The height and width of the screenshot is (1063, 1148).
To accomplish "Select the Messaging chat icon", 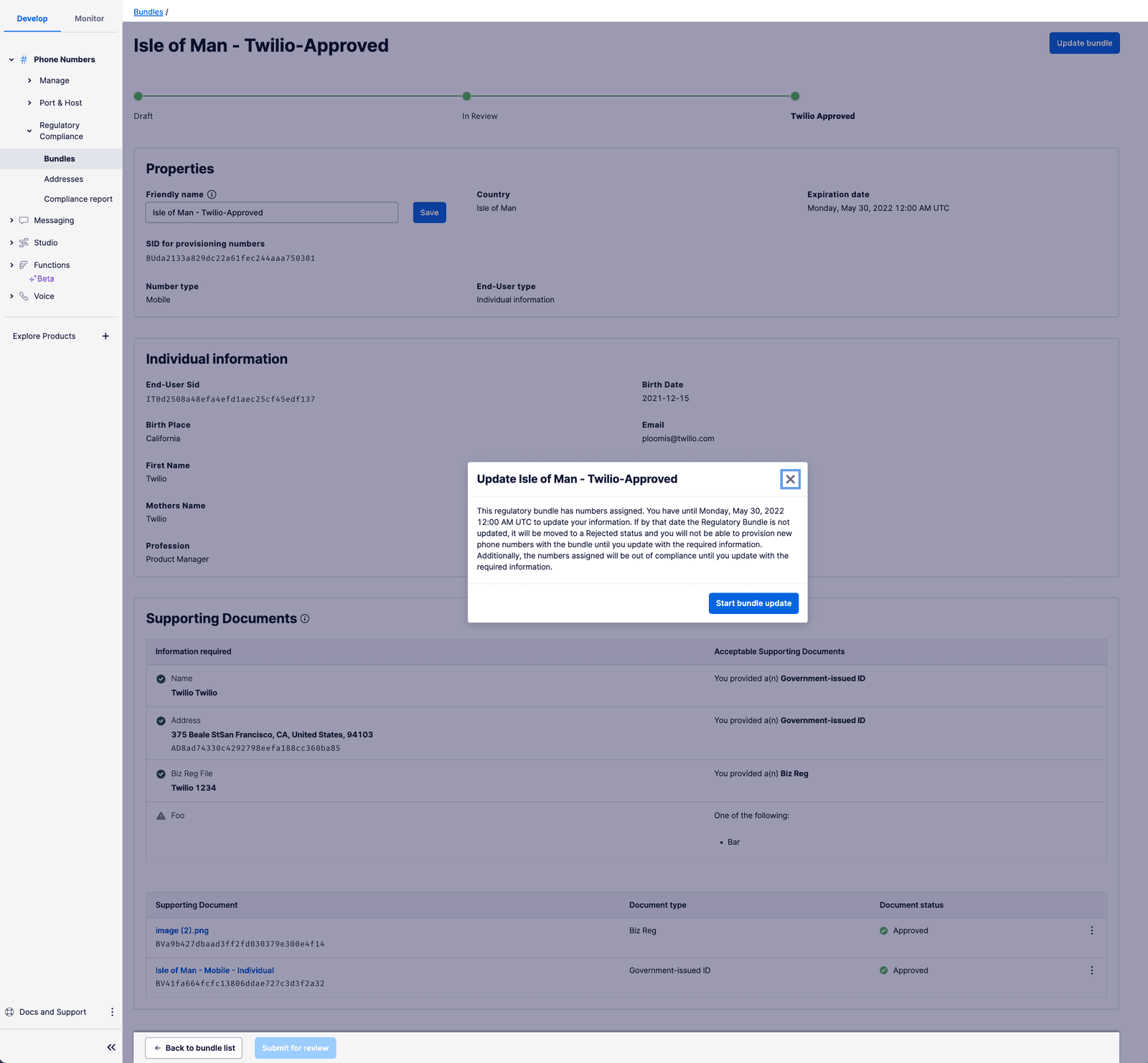I will coord(25,219).
